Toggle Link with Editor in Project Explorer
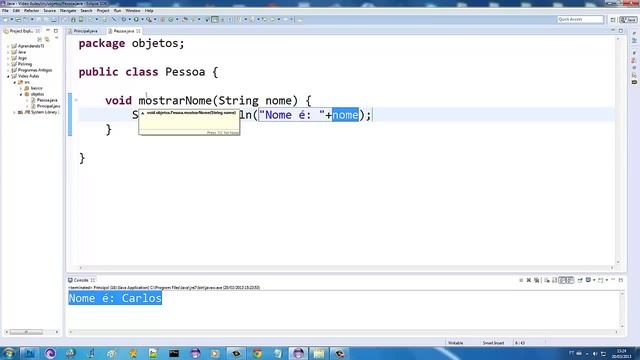 pyautogui.click(x=47, y=39)
